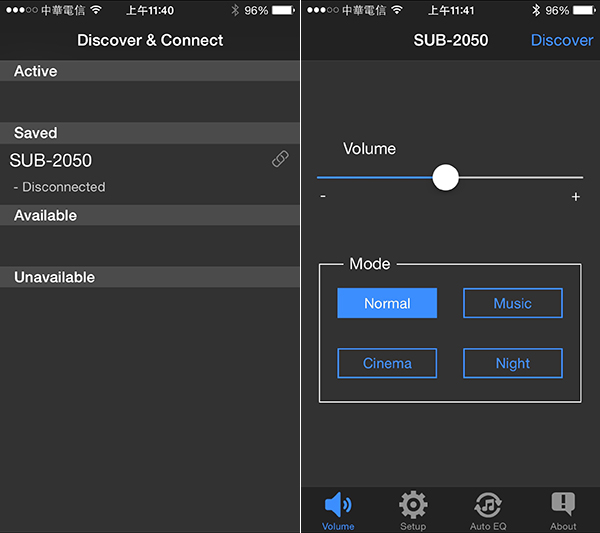600x533 pixels.
Task: Switch to the Auto EQ tab
Action: tap(488, 511)
